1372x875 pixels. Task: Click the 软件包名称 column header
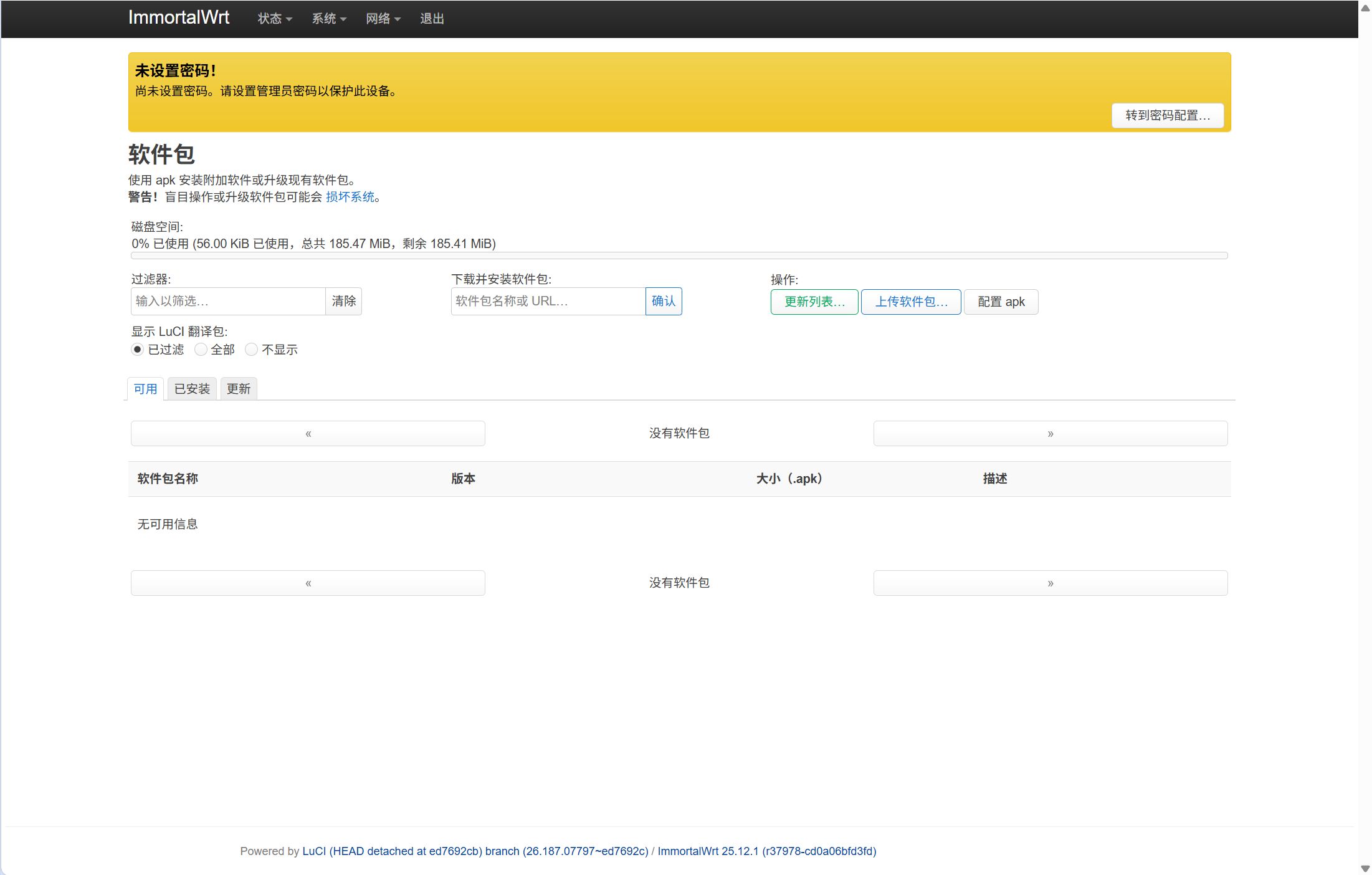coord(168,479)
